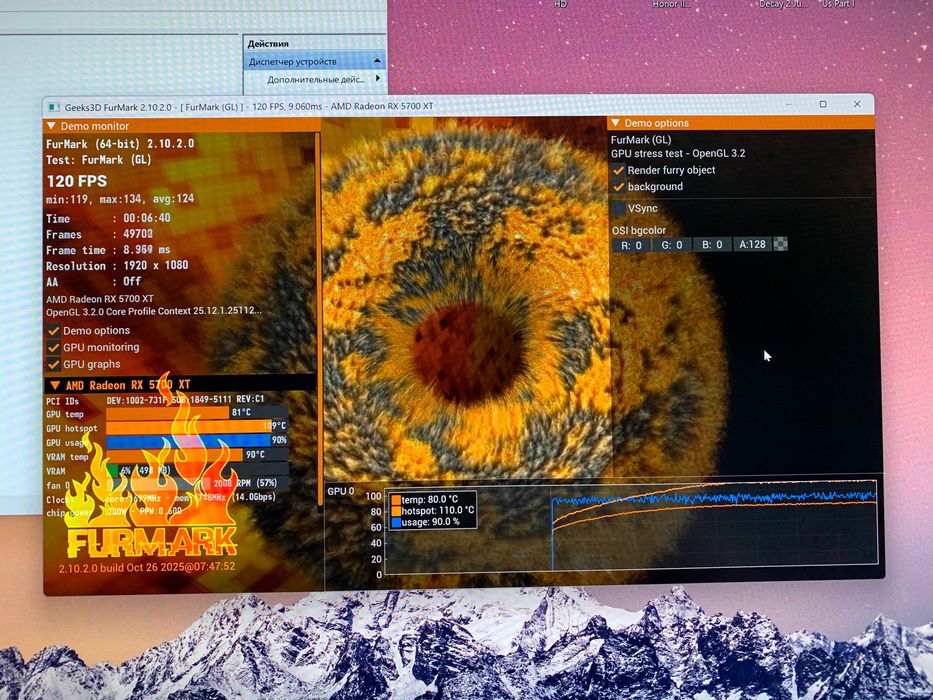This screenshot has width=933, height=700.
Task: Click the AA : Off setting line
Action: coord(93,282)
